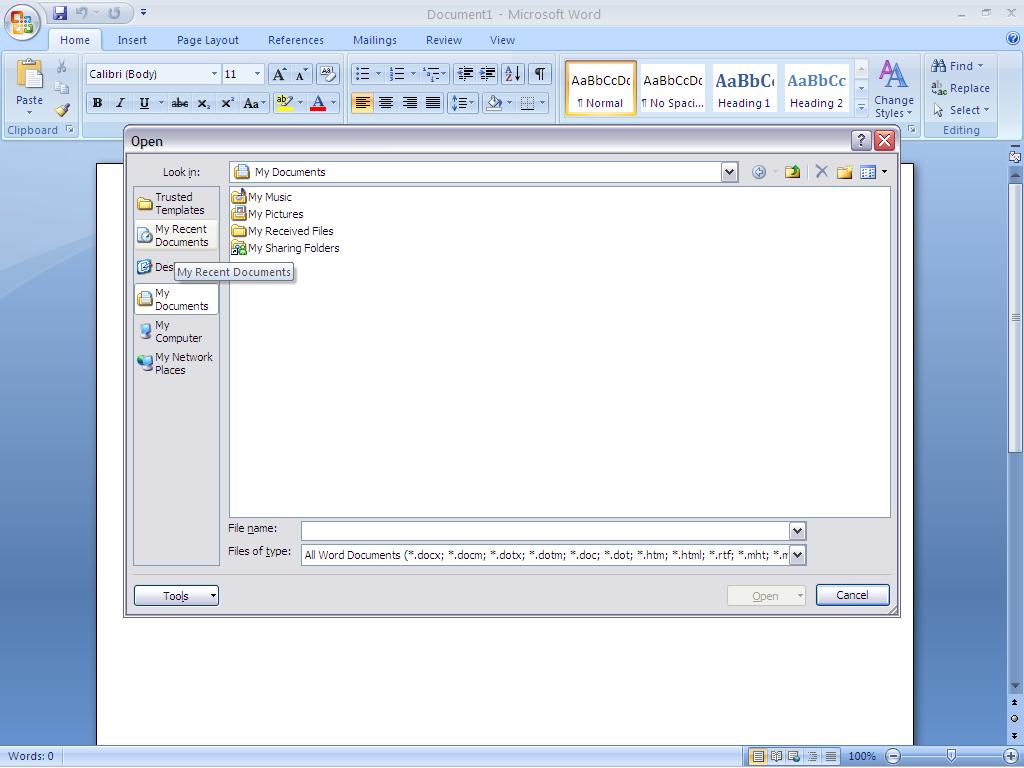The width and height of the screenshot is (1024, 768).
Task: Switch to View tab
Action: pos(502,40)
